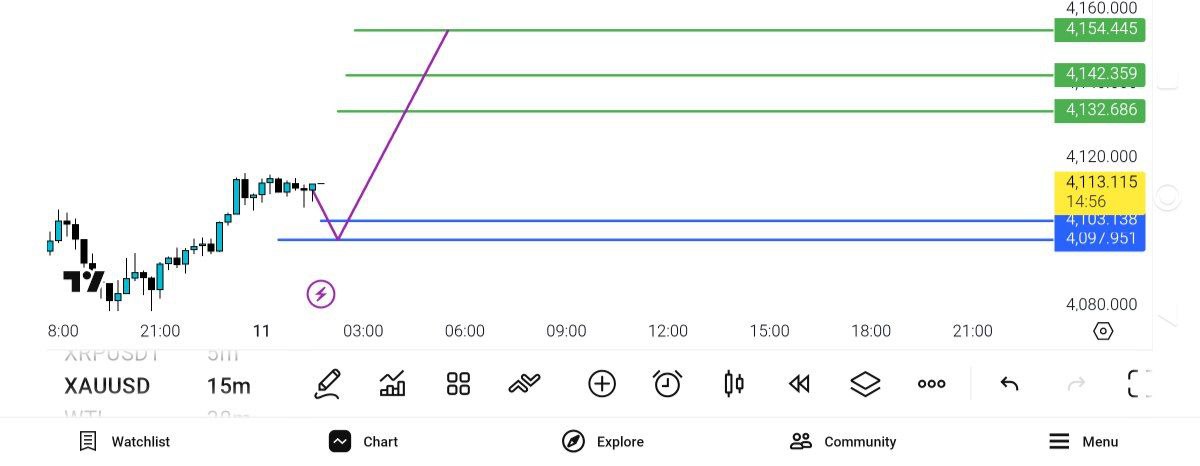
Task: Select the green 4,154.445 price label
Action: [1100, 29]
